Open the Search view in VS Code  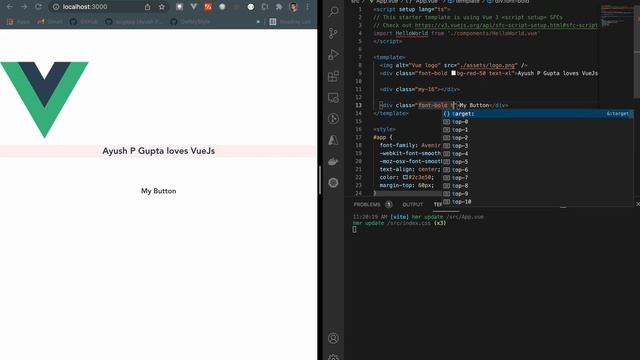coord(333,11)
